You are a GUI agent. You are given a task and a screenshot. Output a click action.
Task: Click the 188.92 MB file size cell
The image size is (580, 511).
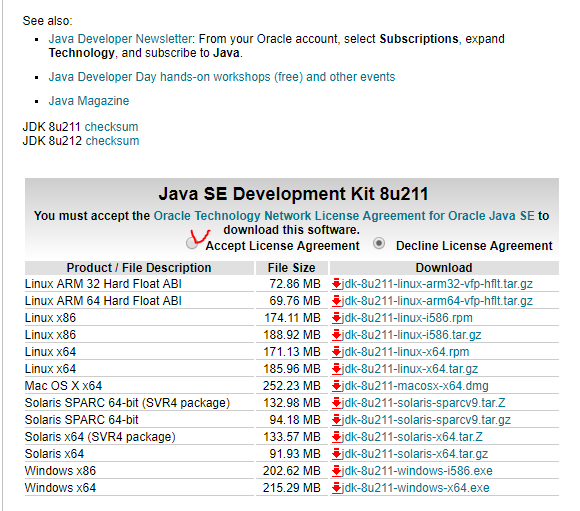click(x=292, y=335)
